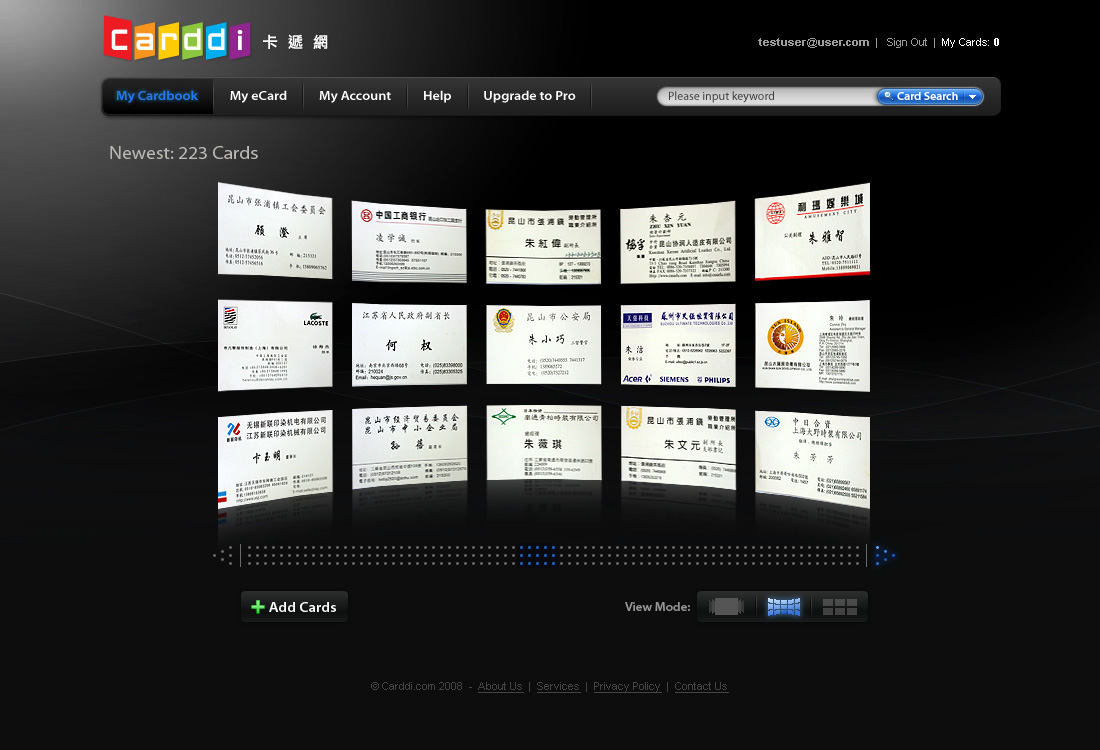Open the Acer Siemens Philips card thumbnail
Screen dimensions: 1100x750
[678, 345]
